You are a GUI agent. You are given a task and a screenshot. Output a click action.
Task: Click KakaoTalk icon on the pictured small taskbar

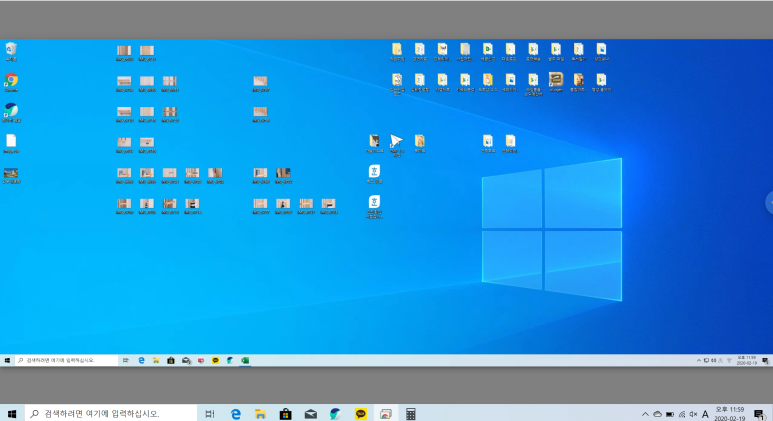215,360
